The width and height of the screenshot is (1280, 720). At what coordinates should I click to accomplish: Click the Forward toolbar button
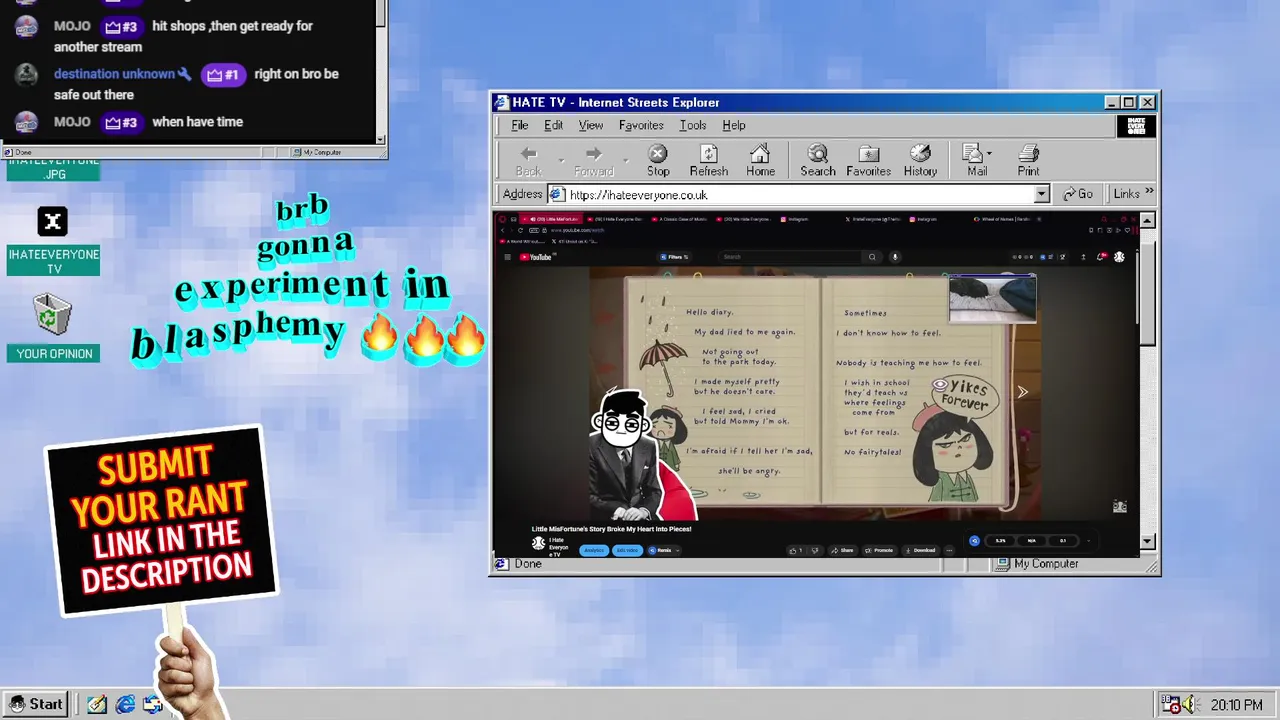pos(593,160)
